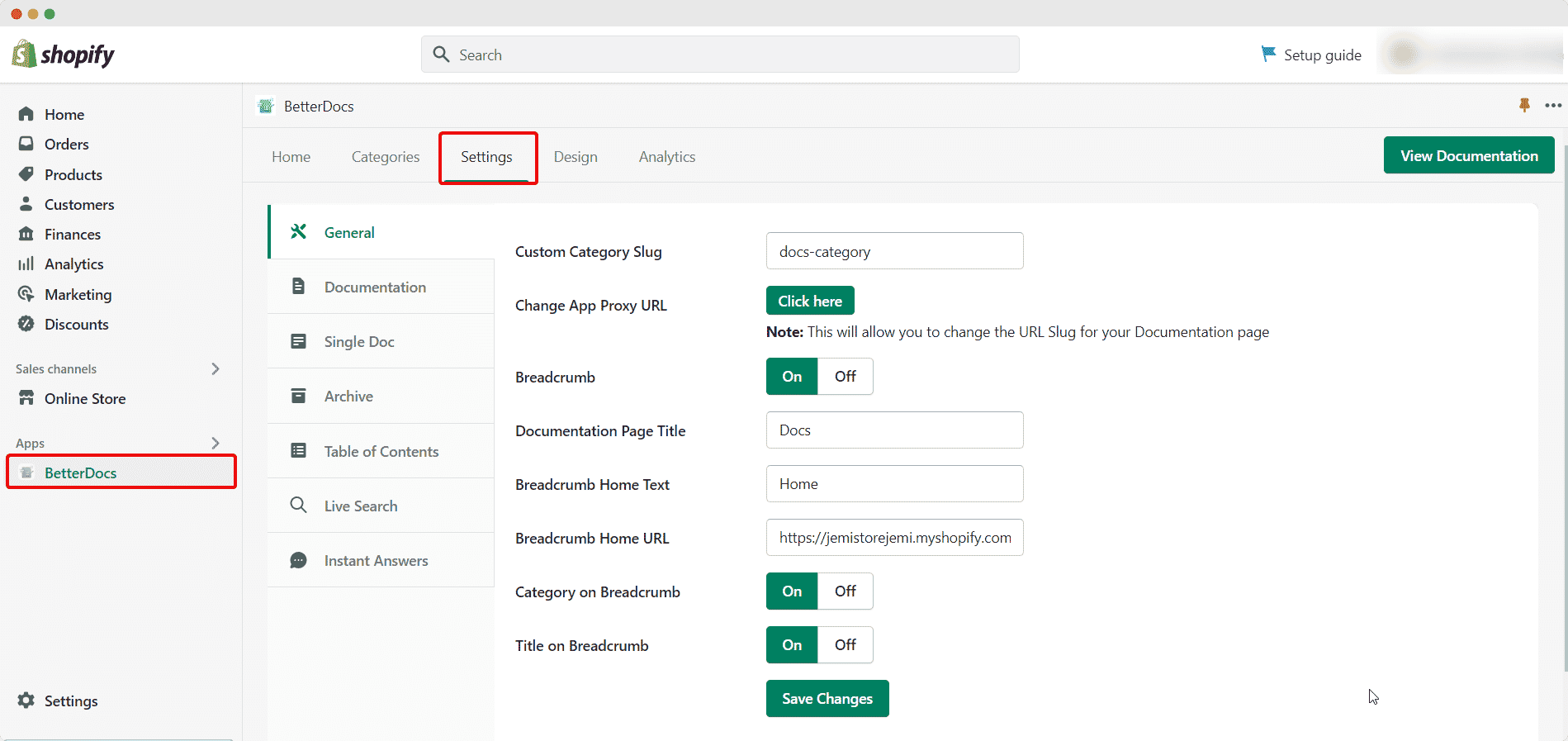Edit the Breadcrumb Home URL field

tap(895, 537)
